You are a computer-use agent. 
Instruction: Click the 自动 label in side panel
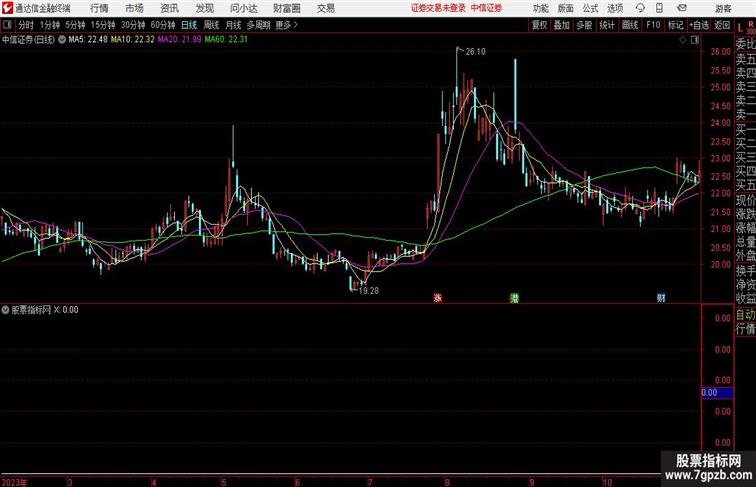tap(745, 315)
